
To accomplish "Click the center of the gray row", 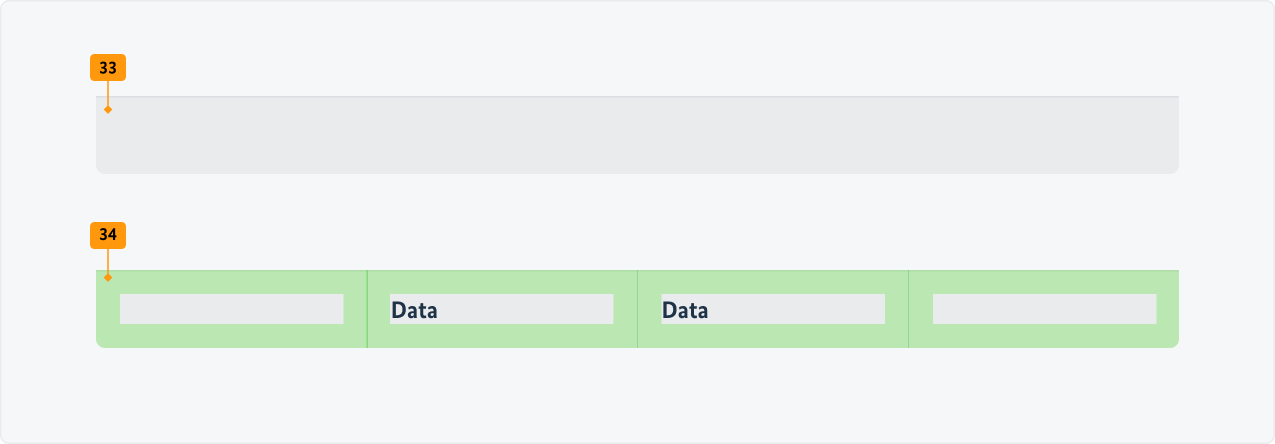I will tap(637, 135).
